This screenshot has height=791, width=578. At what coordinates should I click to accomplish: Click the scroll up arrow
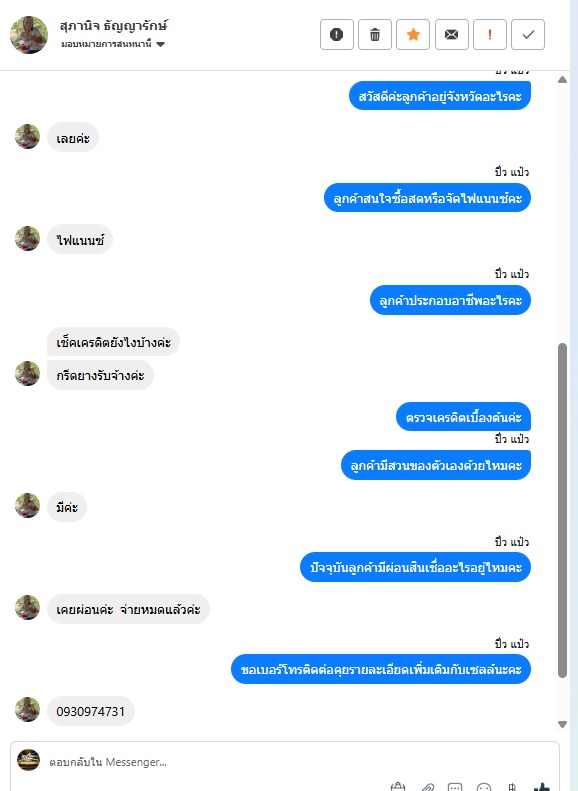[x=562, y=80]
